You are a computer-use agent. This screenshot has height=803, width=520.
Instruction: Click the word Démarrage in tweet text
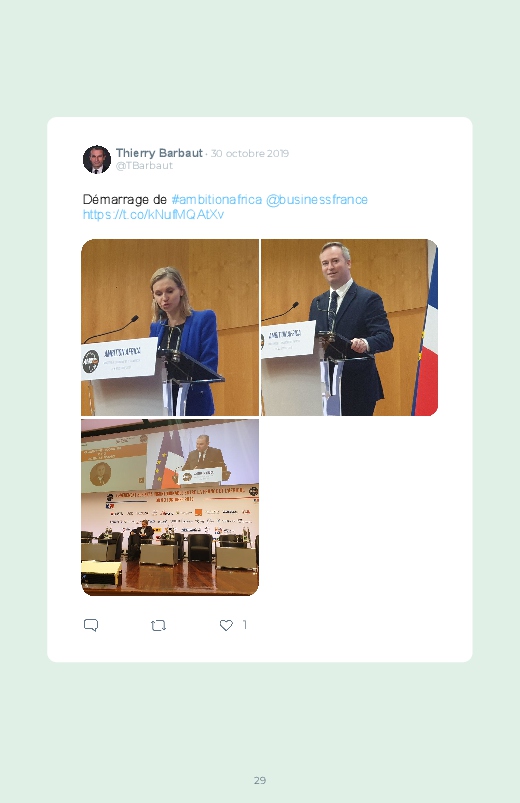tap(117, 199)
